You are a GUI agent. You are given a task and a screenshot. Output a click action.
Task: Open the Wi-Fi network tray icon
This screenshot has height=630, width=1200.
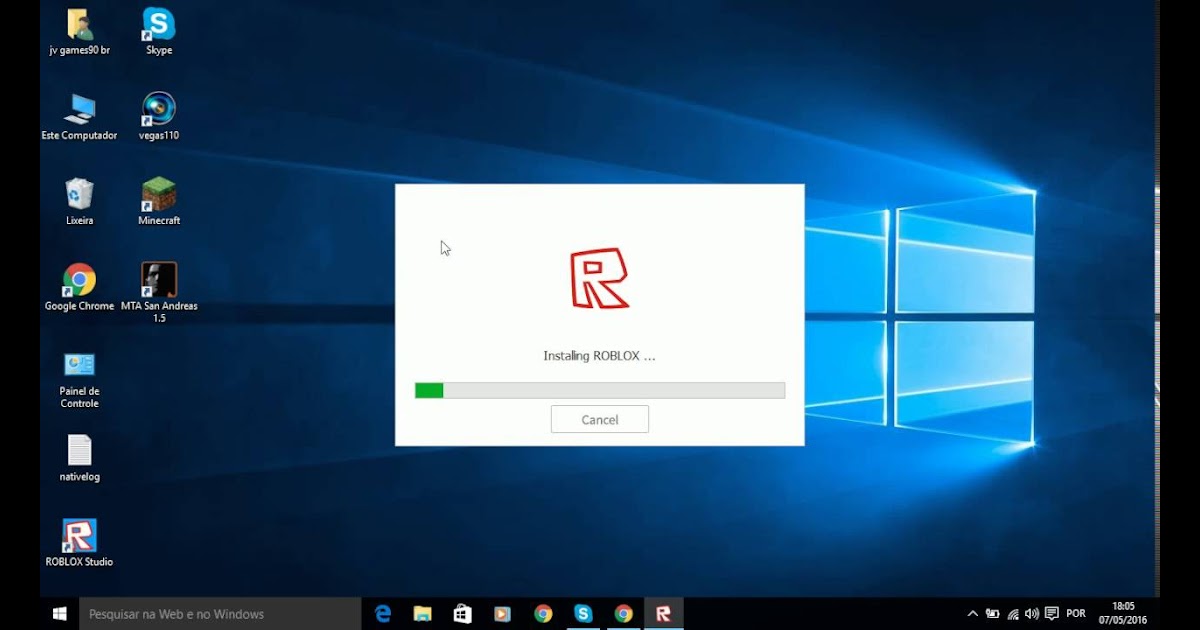1013,614
